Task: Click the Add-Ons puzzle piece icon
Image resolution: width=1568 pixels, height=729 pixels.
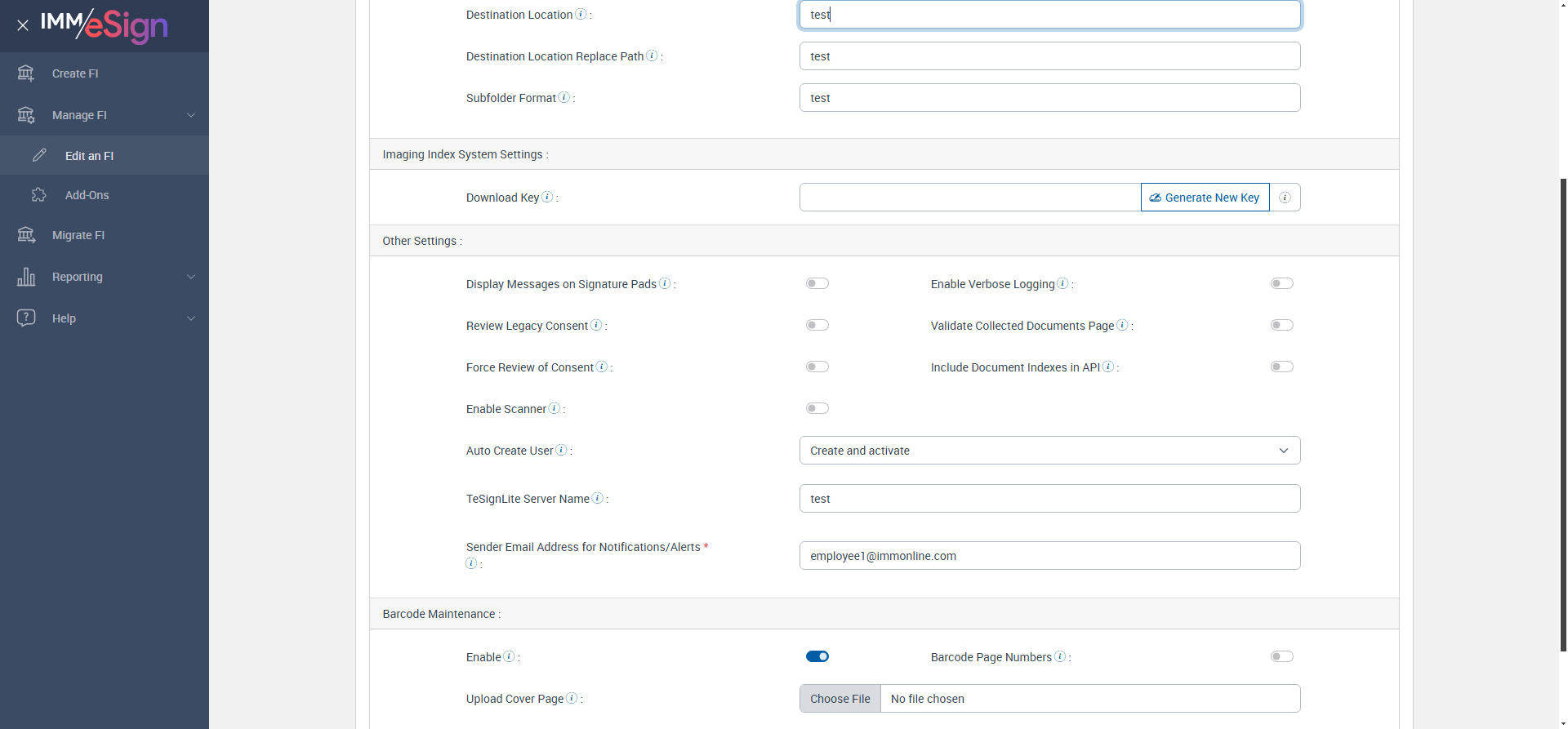Action: click(x=39, y=195)
